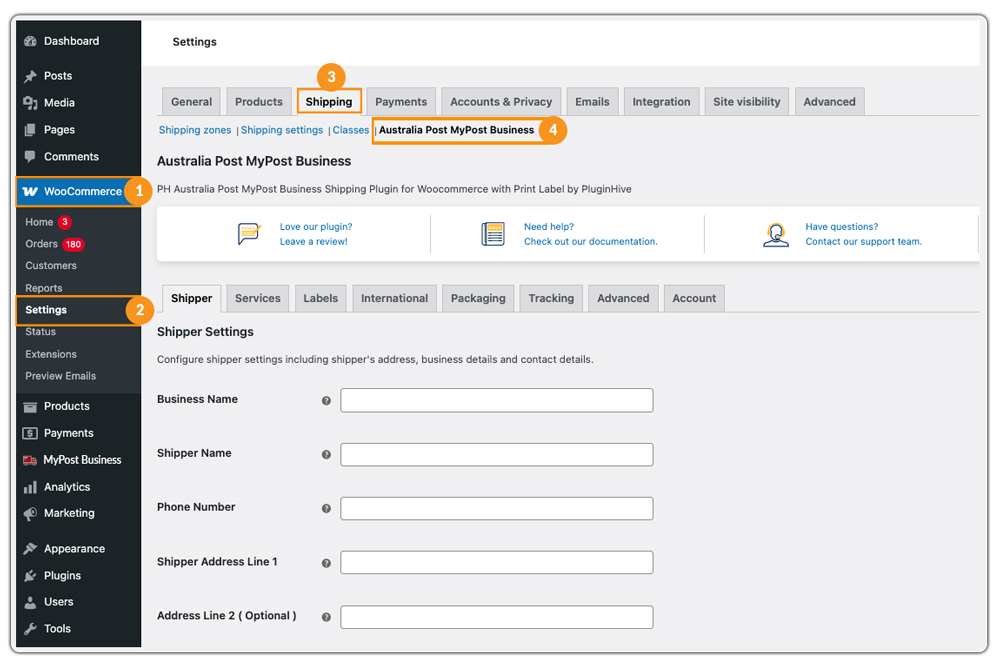Click the Appearance paintbrush icon
The width and height of the screenshot is (1000, 665).
click(30, 549)
